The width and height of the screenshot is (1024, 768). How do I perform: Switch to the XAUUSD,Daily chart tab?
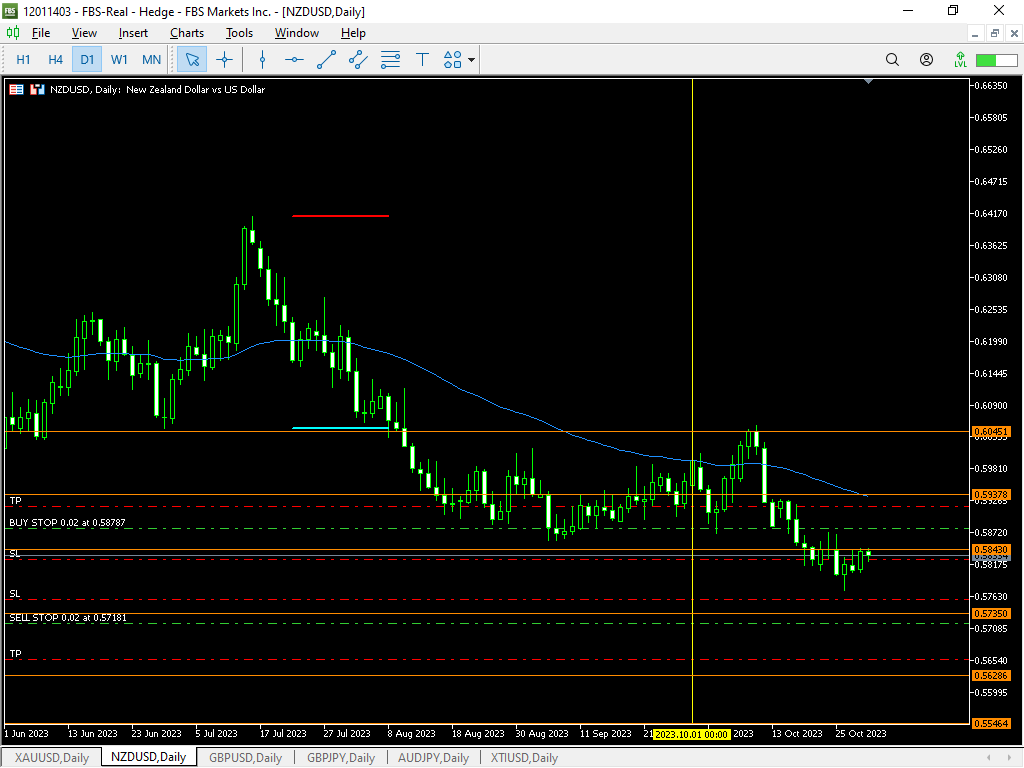coord(52,758)
